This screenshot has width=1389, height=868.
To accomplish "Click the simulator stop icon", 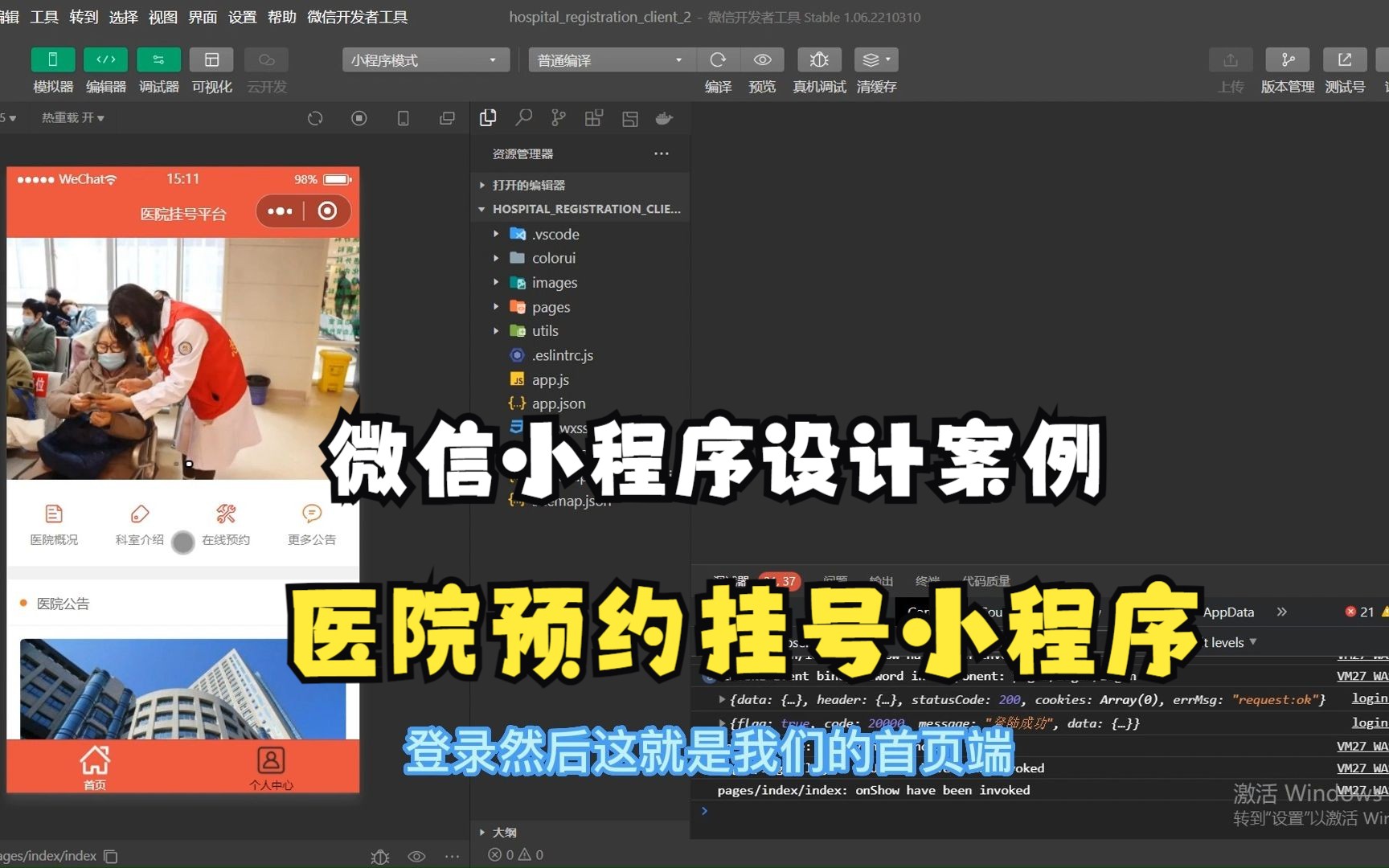I will 359,118.
